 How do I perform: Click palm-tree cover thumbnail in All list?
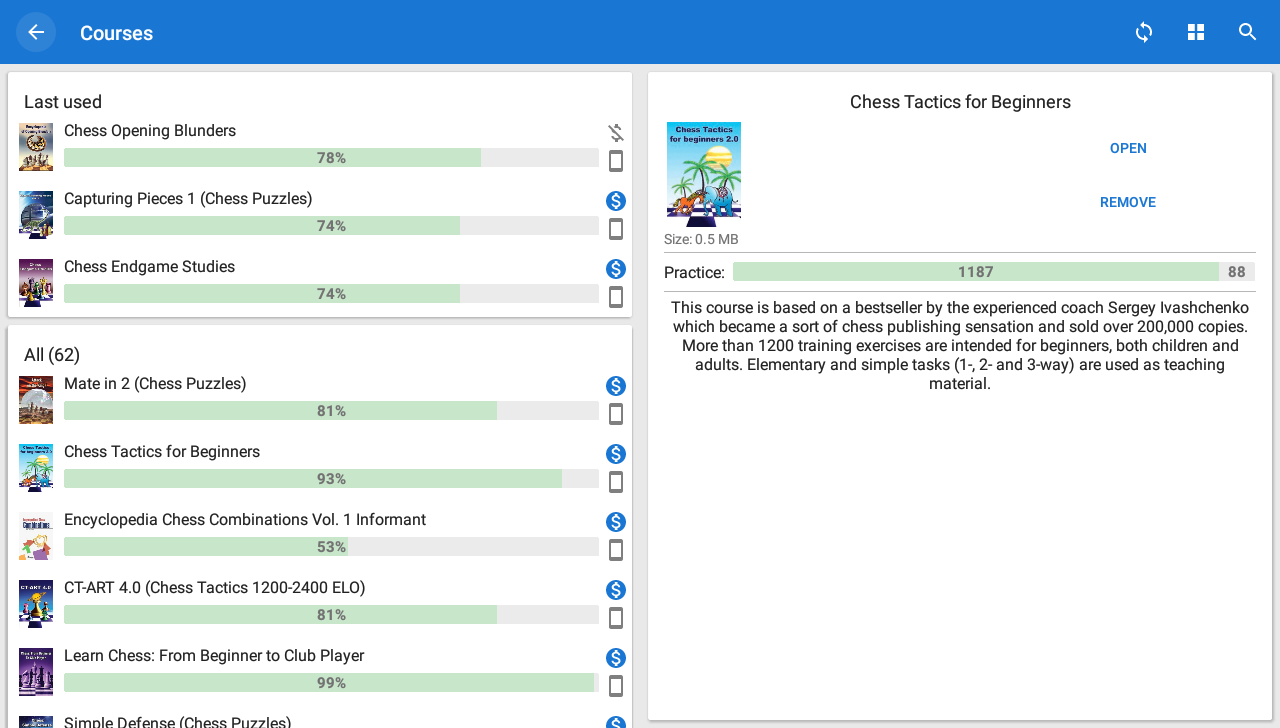click(x=36, y=468)
